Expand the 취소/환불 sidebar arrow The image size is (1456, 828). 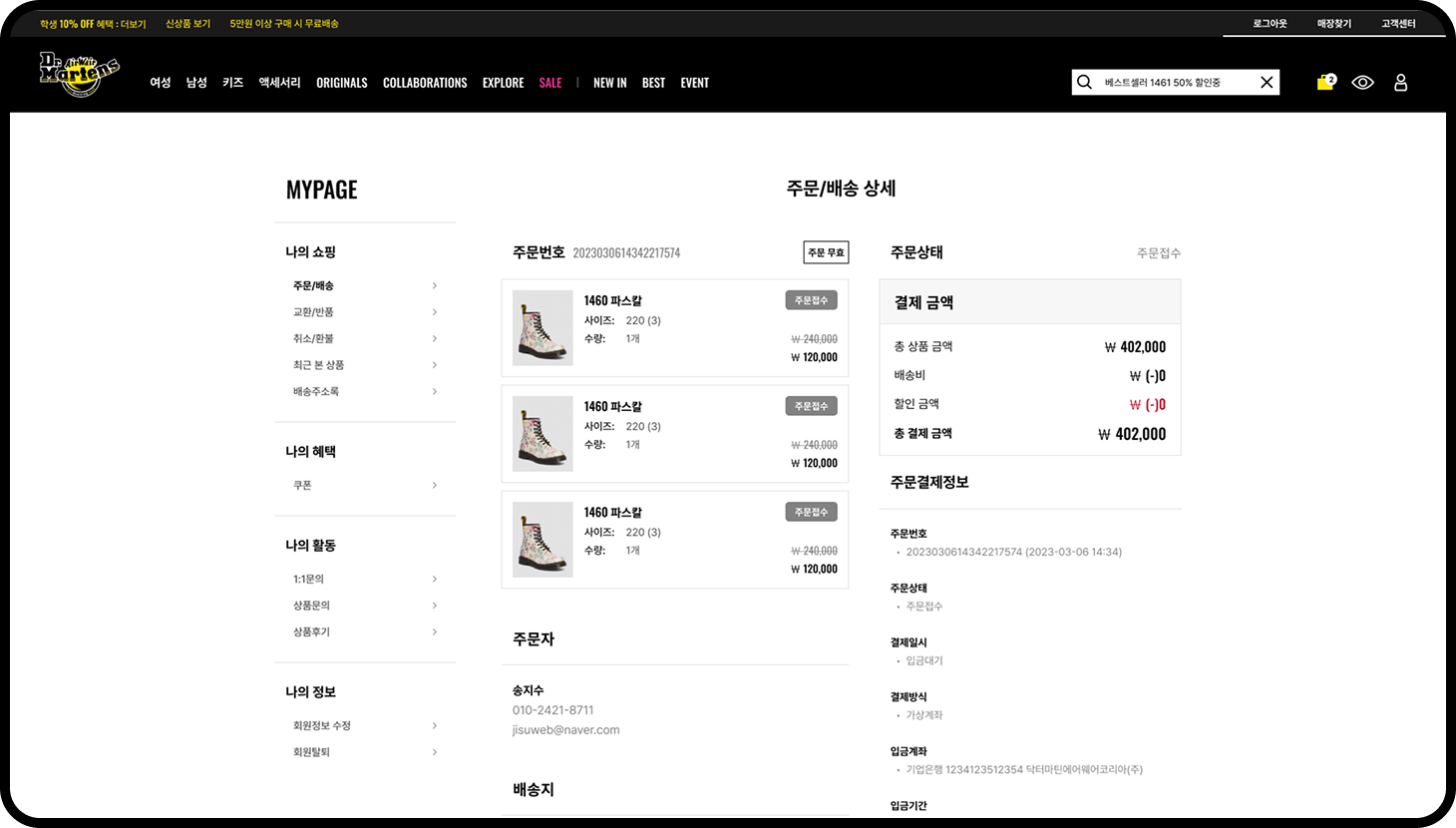click(435, 339)
